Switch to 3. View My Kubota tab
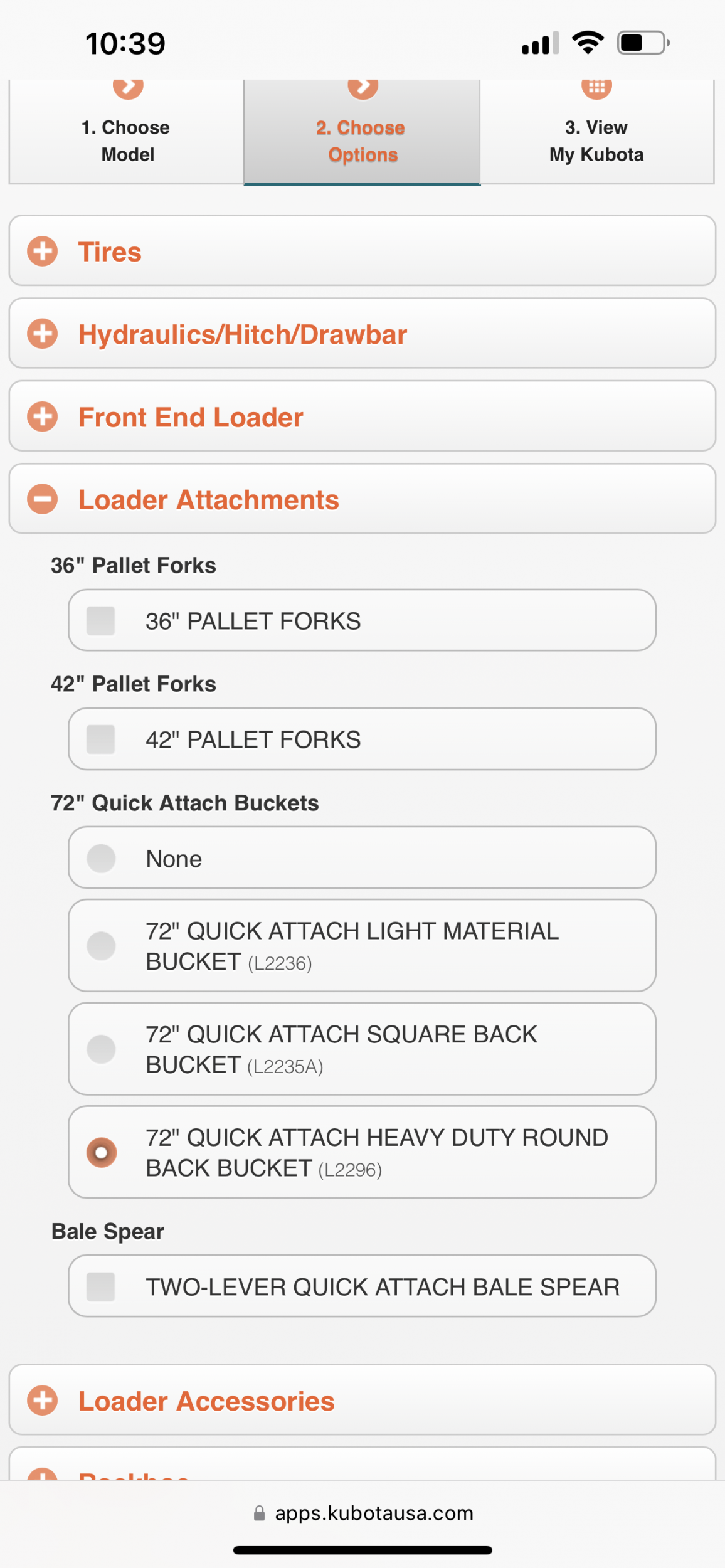The width and height of the screenshot is (725, 1568). tap(597, 132)
